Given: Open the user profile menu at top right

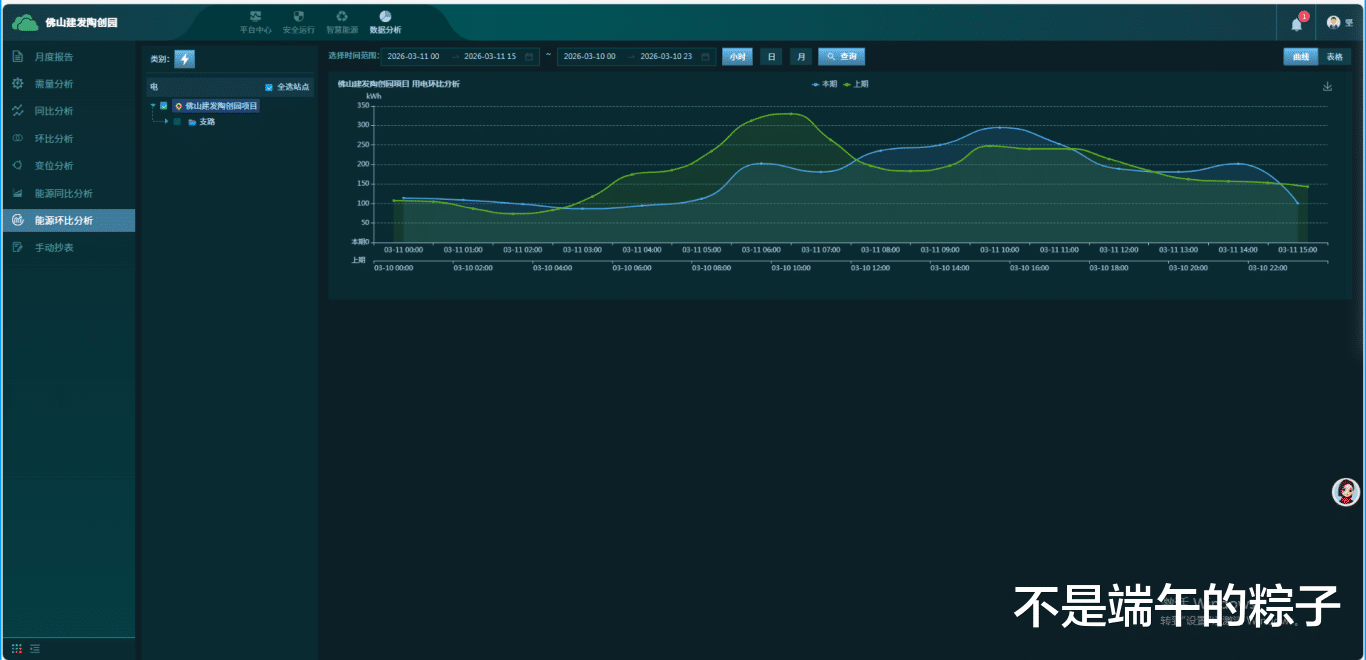Looking at the screenshot, I should [1340, 22].
